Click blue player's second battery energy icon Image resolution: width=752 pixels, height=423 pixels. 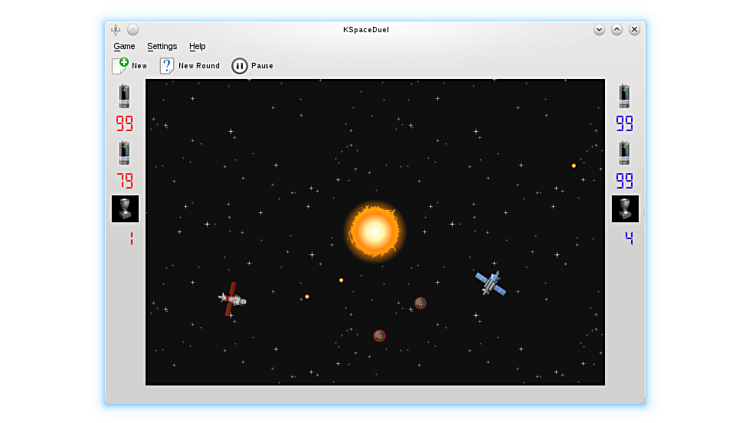624,153
